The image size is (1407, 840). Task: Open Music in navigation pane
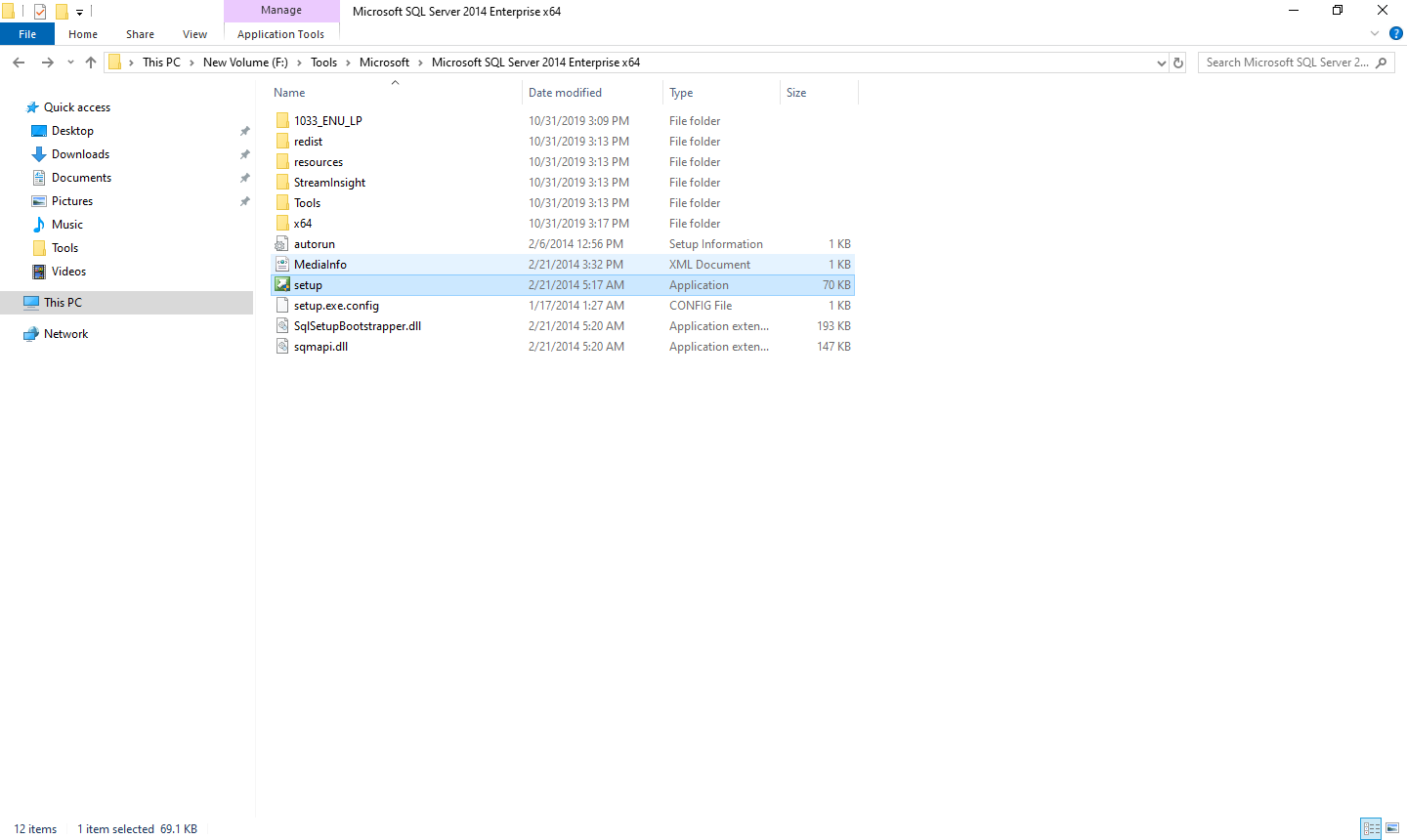66,225
